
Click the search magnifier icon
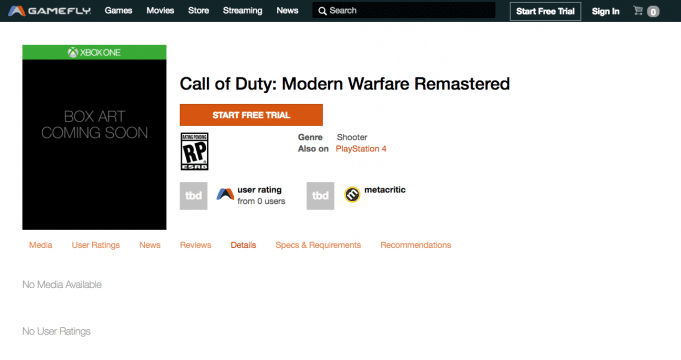point(322,11)
